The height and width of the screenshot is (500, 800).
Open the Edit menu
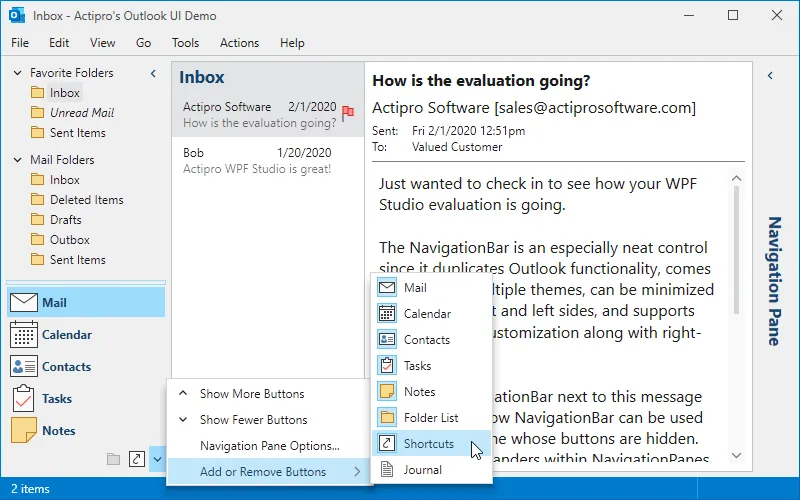pos(59,43)
